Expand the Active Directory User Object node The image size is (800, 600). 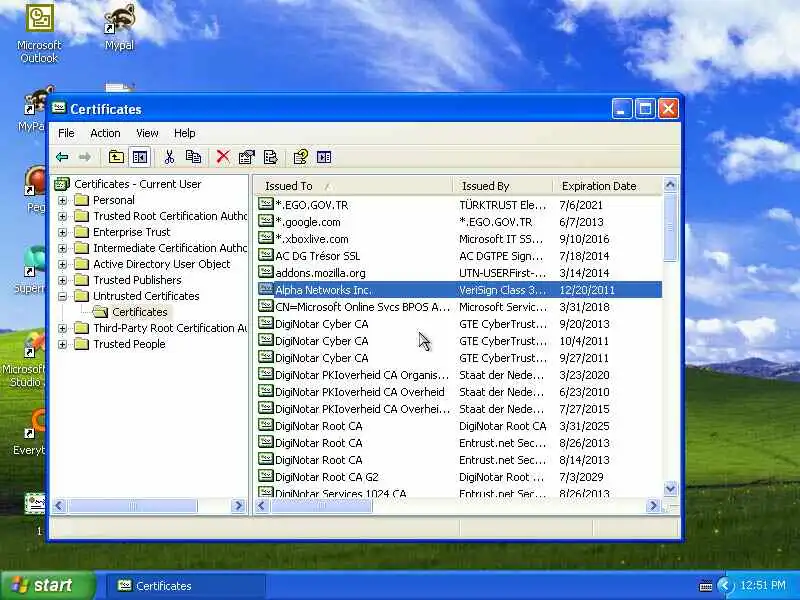tap(62, 264)
